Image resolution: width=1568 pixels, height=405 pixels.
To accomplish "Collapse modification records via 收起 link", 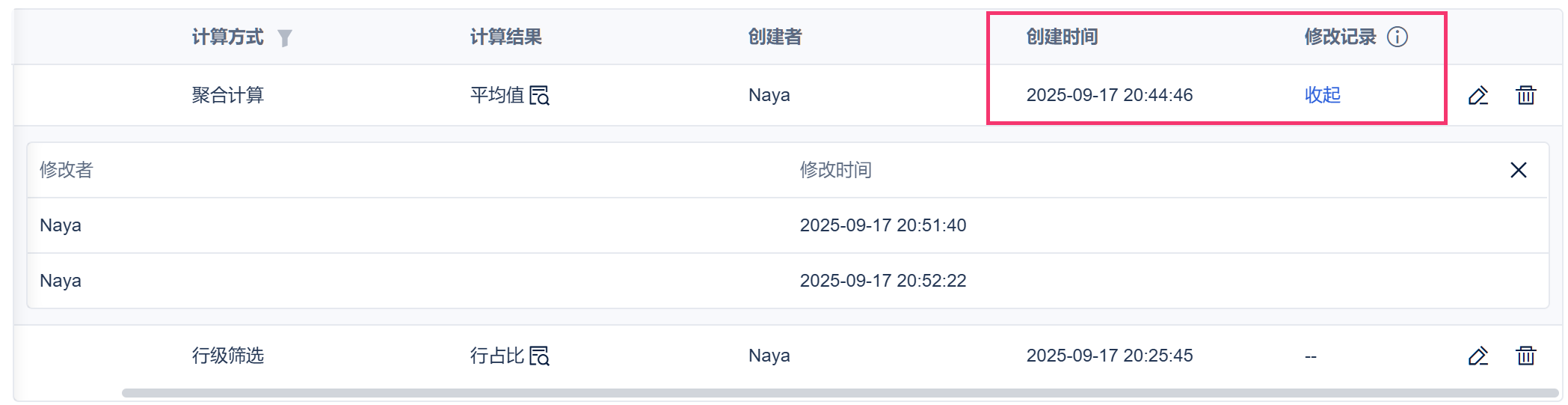I will pos(1323,95).
